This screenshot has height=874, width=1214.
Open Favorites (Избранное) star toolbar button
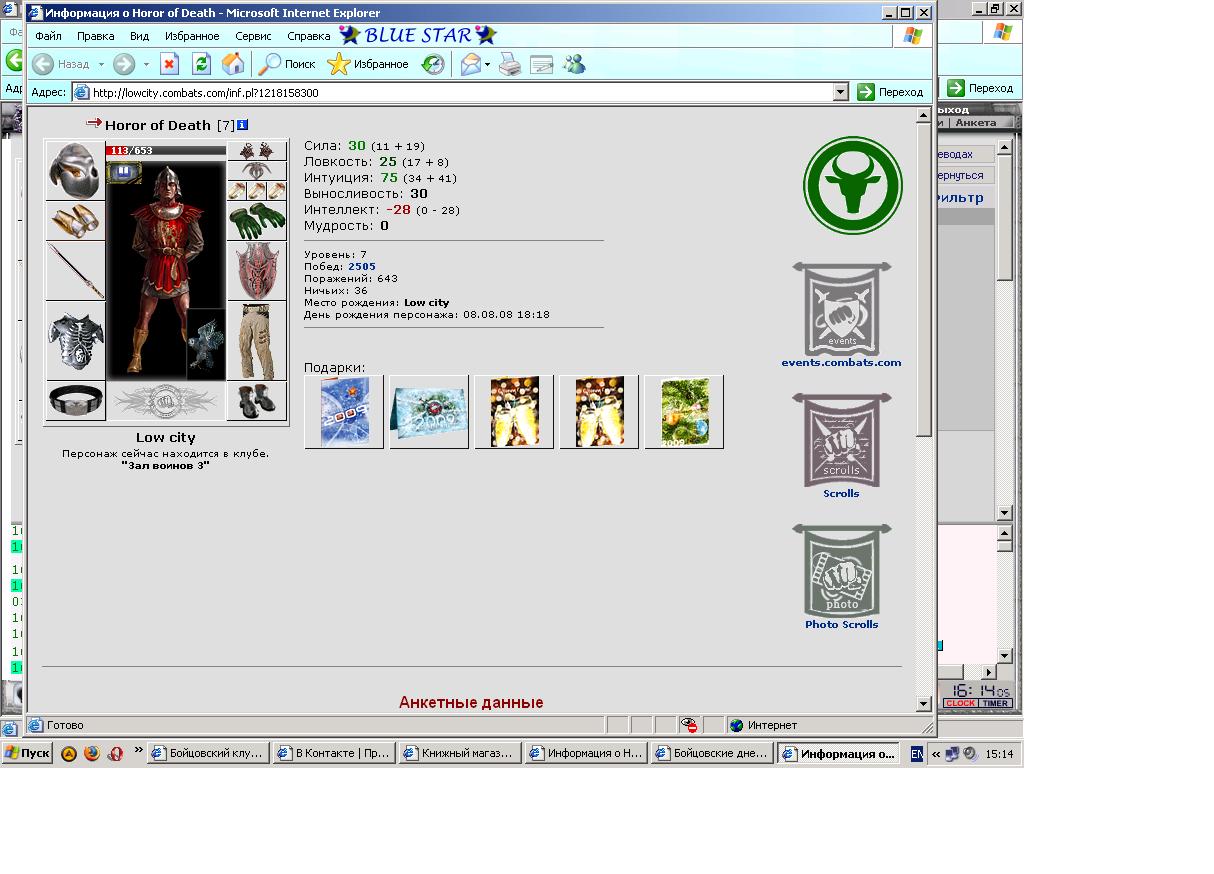pyautogui.click(x=369, y=64)
